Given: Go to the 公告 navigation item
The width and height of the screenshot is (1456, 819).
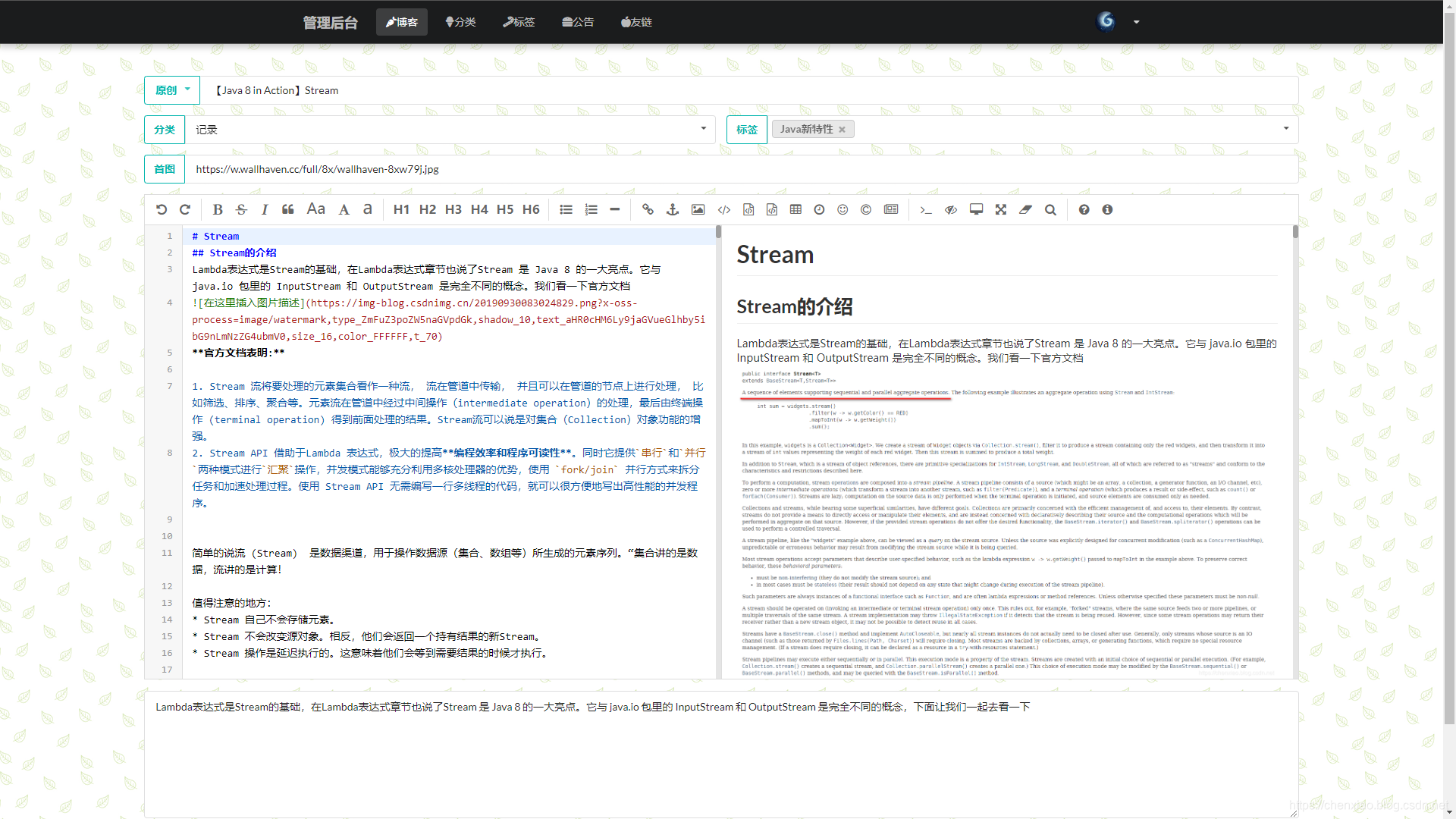Looking at the screenshot, I should click(578, 22).
